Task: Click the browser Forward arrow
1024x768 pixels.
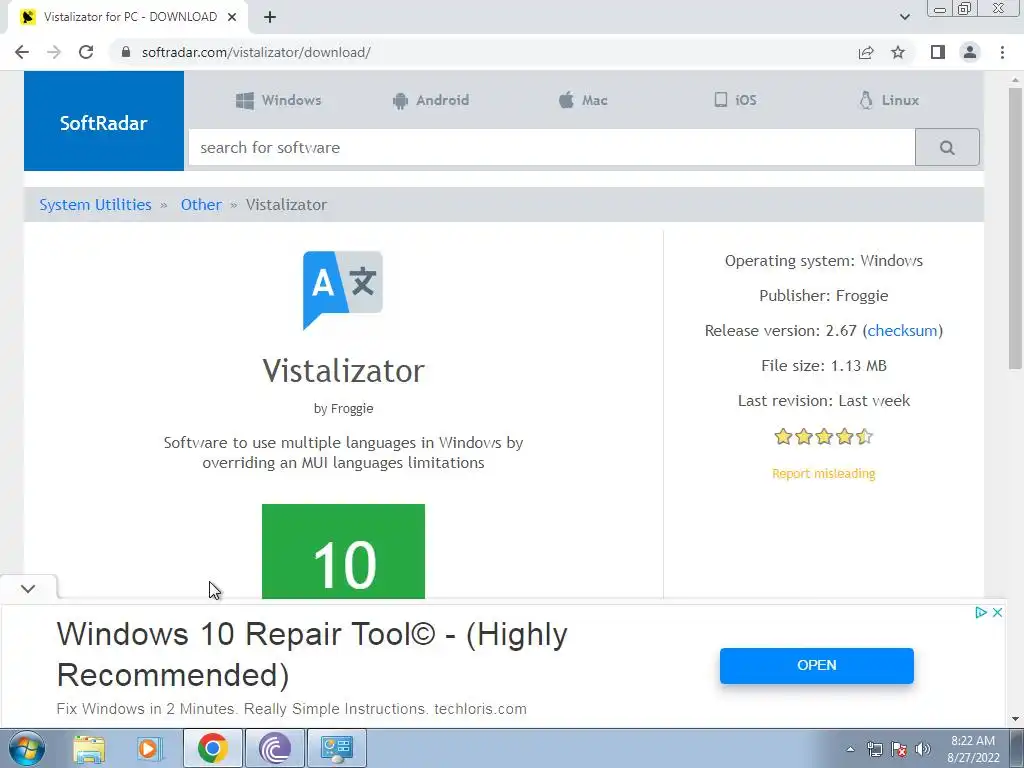Action: click(54, 52)
